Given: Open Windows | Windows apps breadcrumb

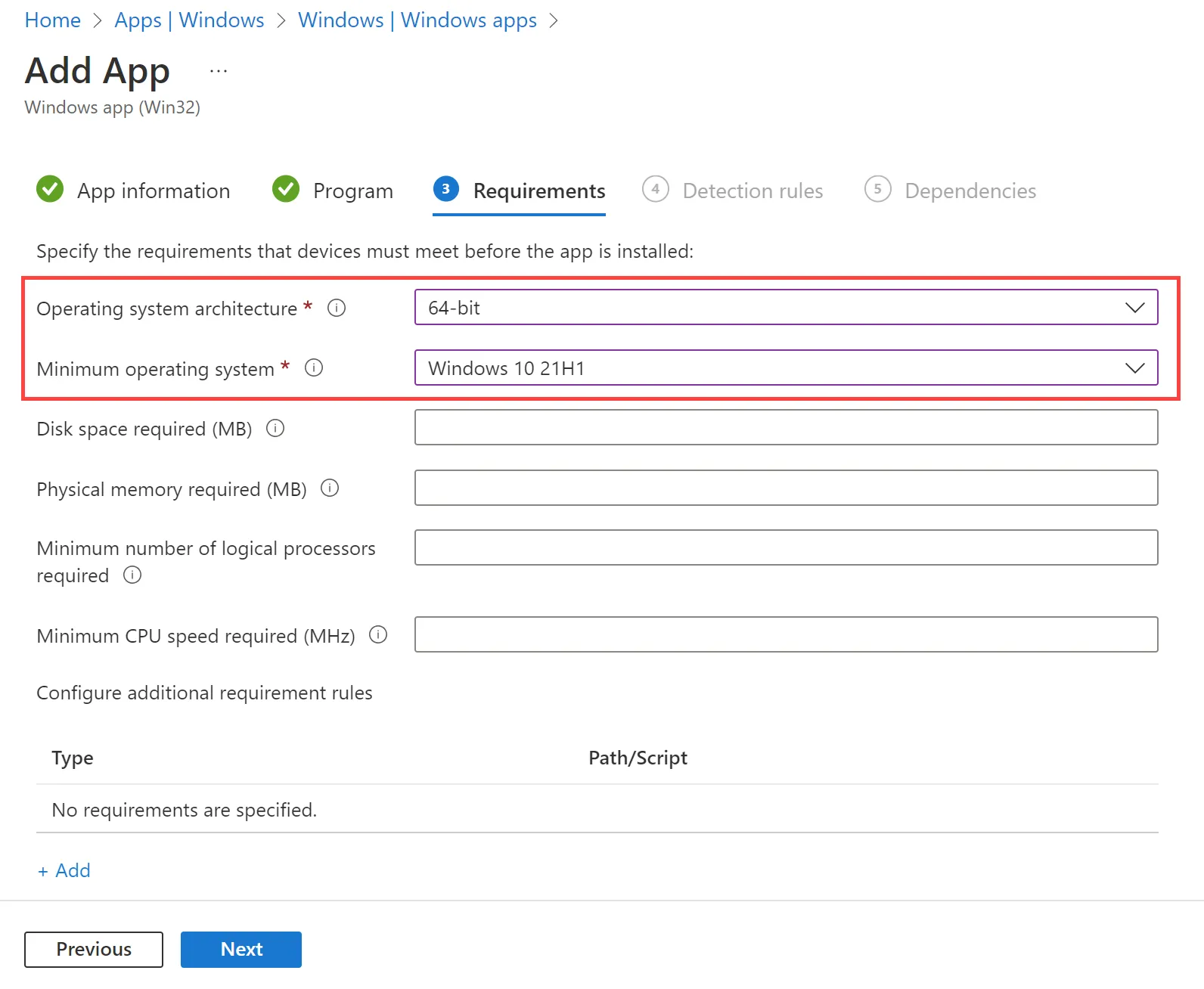Looking at the screenshot, I should 417,20.
